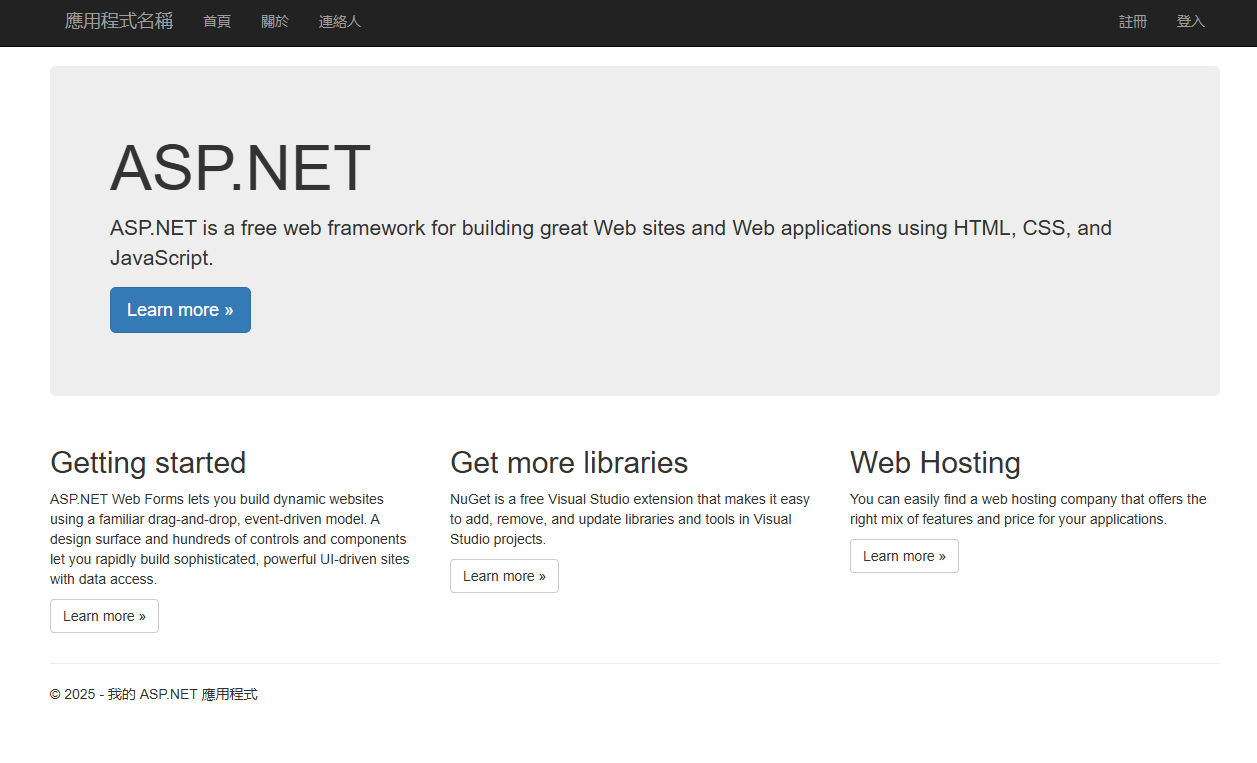Image resolution: width=1257 pixels, height=763 pixels.
Task: Click the paragraph starting 'ASP.NET Web Forms lets'
Action: [x=230, y=539]
